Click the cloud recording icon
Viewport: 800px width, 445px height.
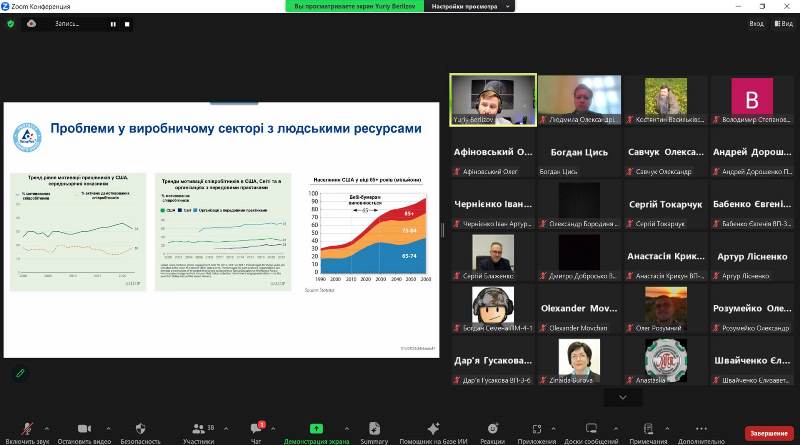pyautogui.click(x=31, y=23)
